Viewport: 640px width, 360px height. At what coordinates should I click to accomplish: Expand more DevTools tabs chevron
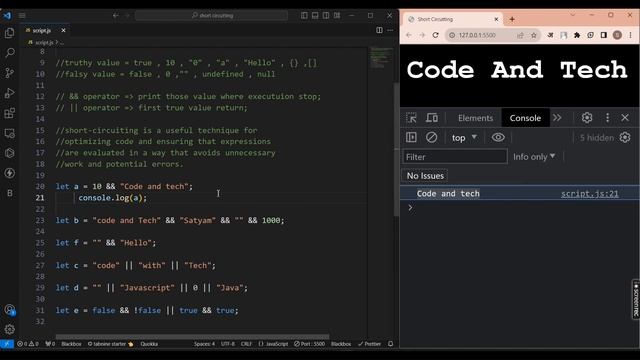pos(557,118)
